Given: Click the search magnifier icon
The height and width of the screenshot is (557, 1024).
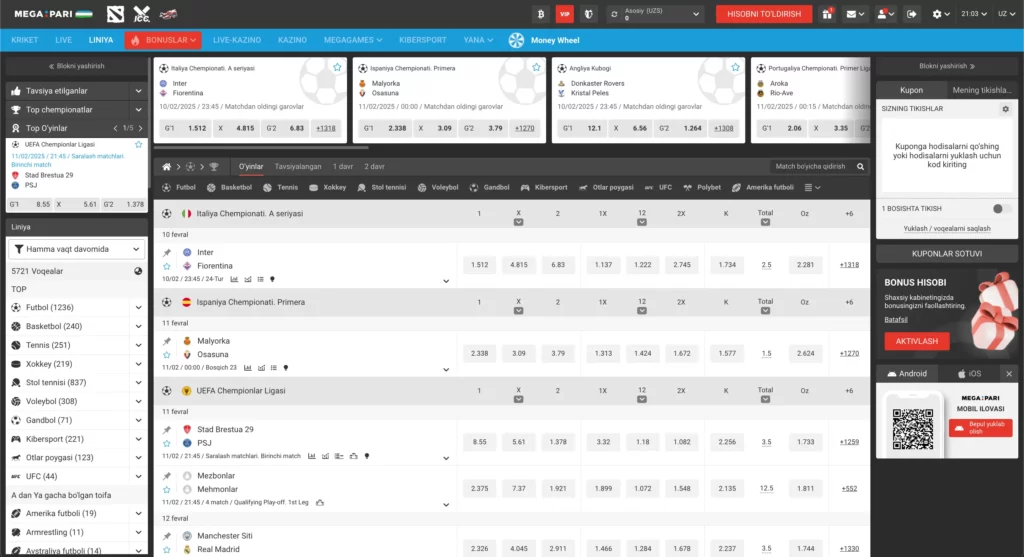Looking at the screenshot, I should point(860,167).
